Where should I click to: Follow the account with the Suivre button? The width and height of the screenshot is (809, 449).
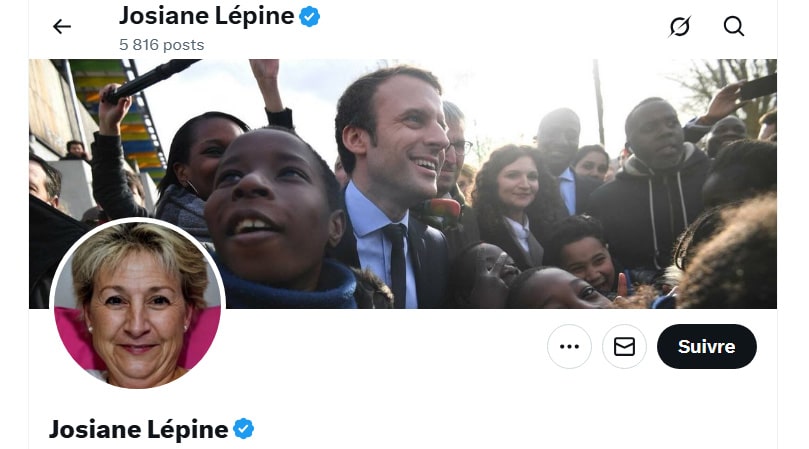(x=706, y=347)
